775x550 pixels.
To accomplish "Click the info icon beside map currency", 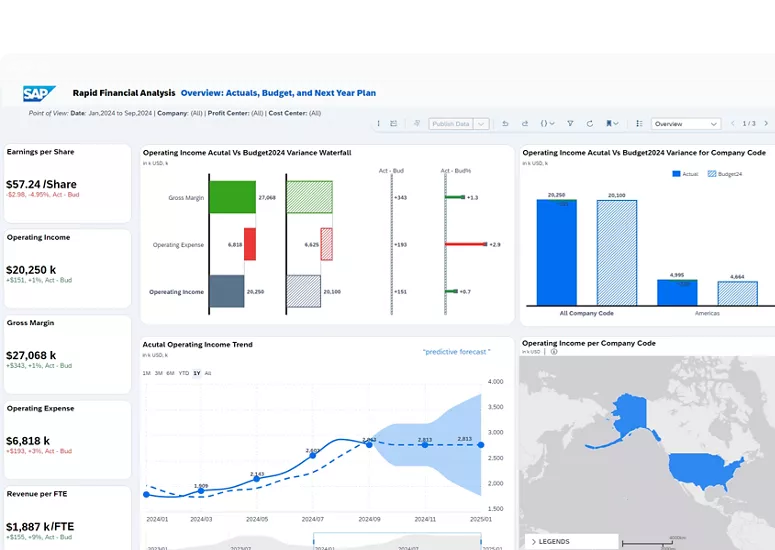I will click(549, 352).
